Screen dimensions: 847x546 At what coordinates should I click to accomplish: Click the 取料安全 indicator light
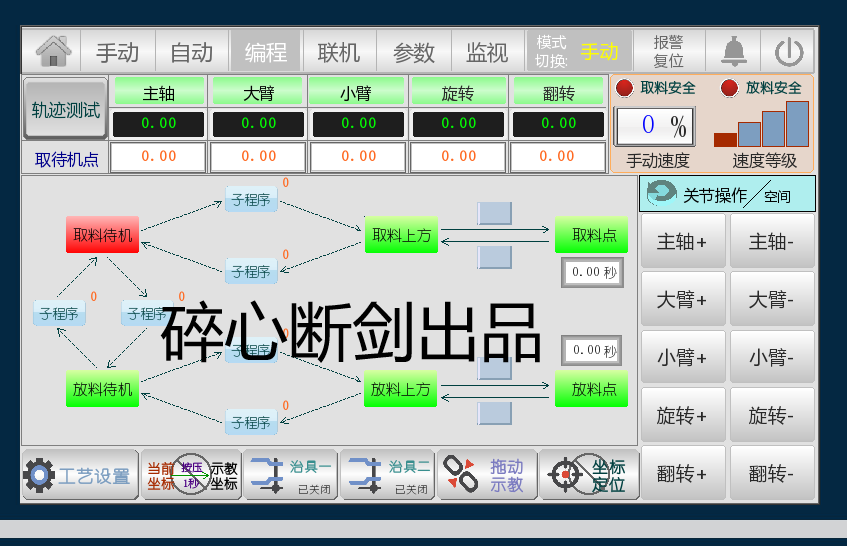[625, 88]
